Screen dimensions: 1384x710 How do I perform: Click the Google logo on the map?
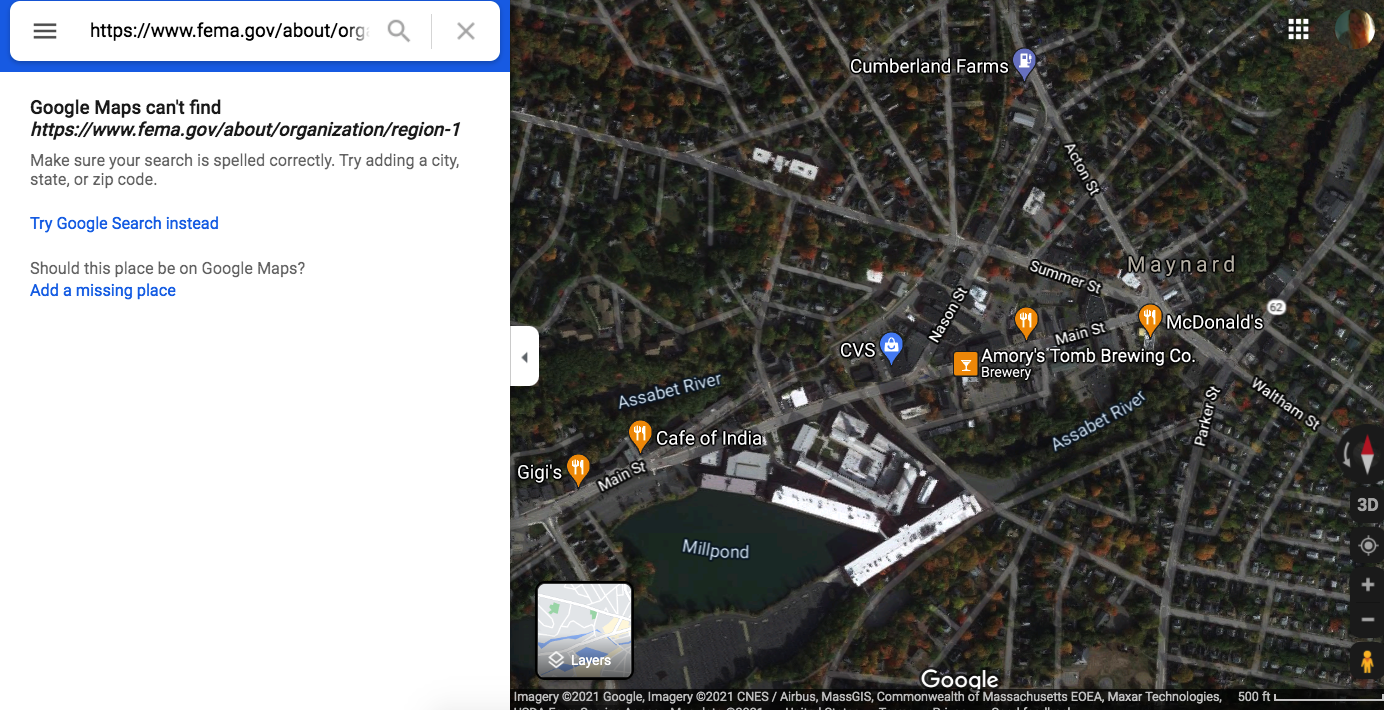click(x=959, y=680)
